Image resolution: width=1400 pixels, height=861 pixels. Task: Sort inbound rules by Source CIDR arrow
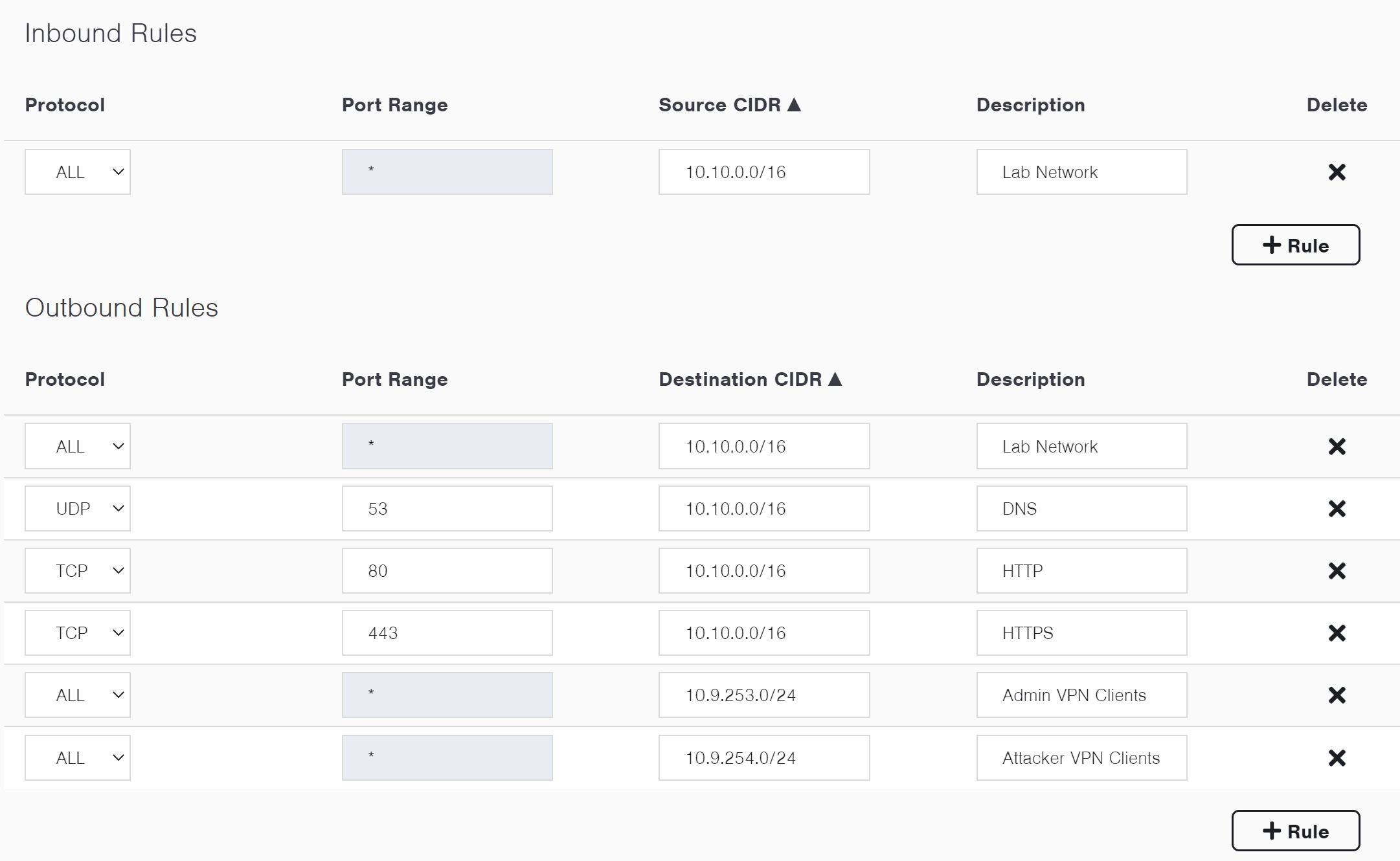tap(795, 105)
